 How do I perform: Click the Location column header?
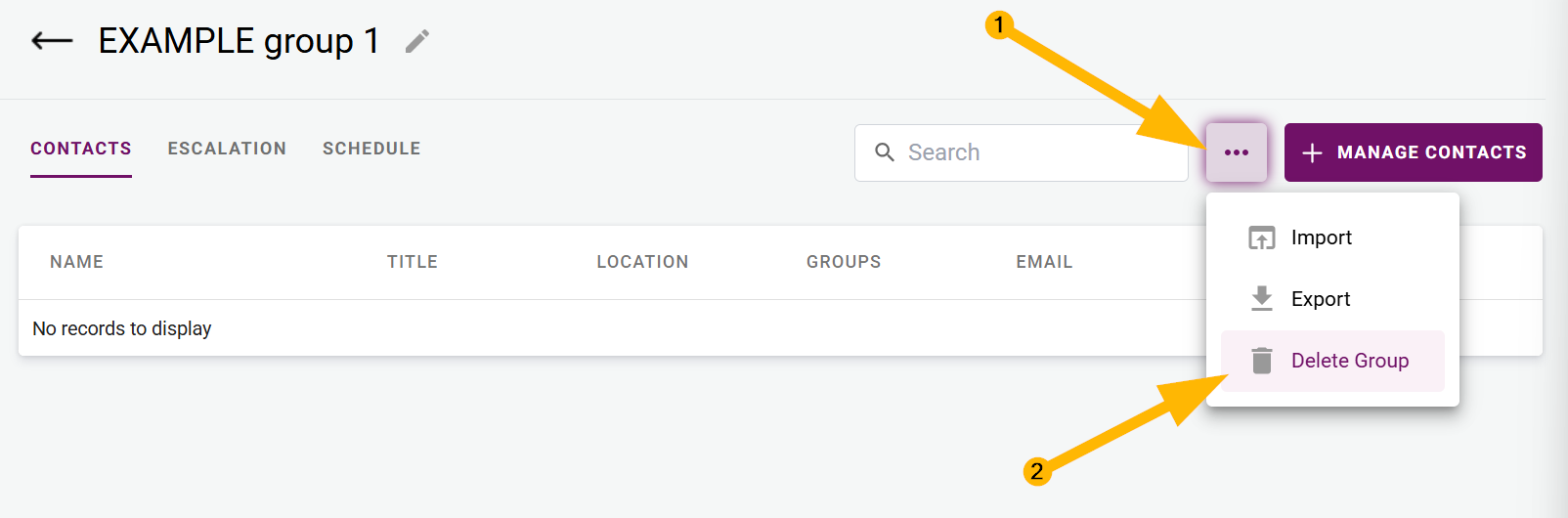[642, 262]
